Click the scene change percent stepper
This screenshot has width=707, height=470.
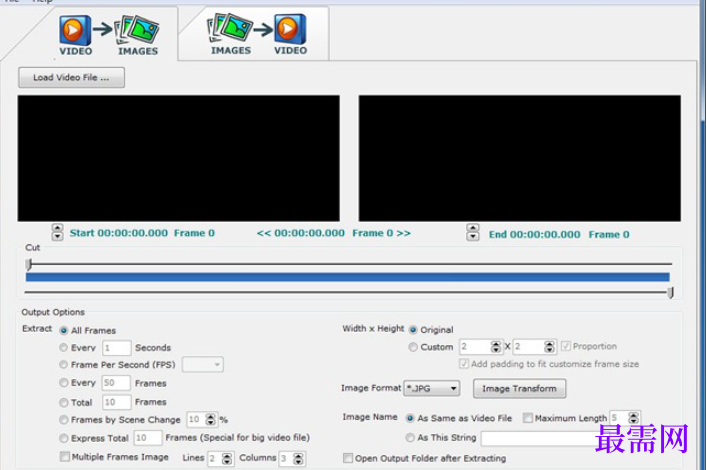[211, 419]
